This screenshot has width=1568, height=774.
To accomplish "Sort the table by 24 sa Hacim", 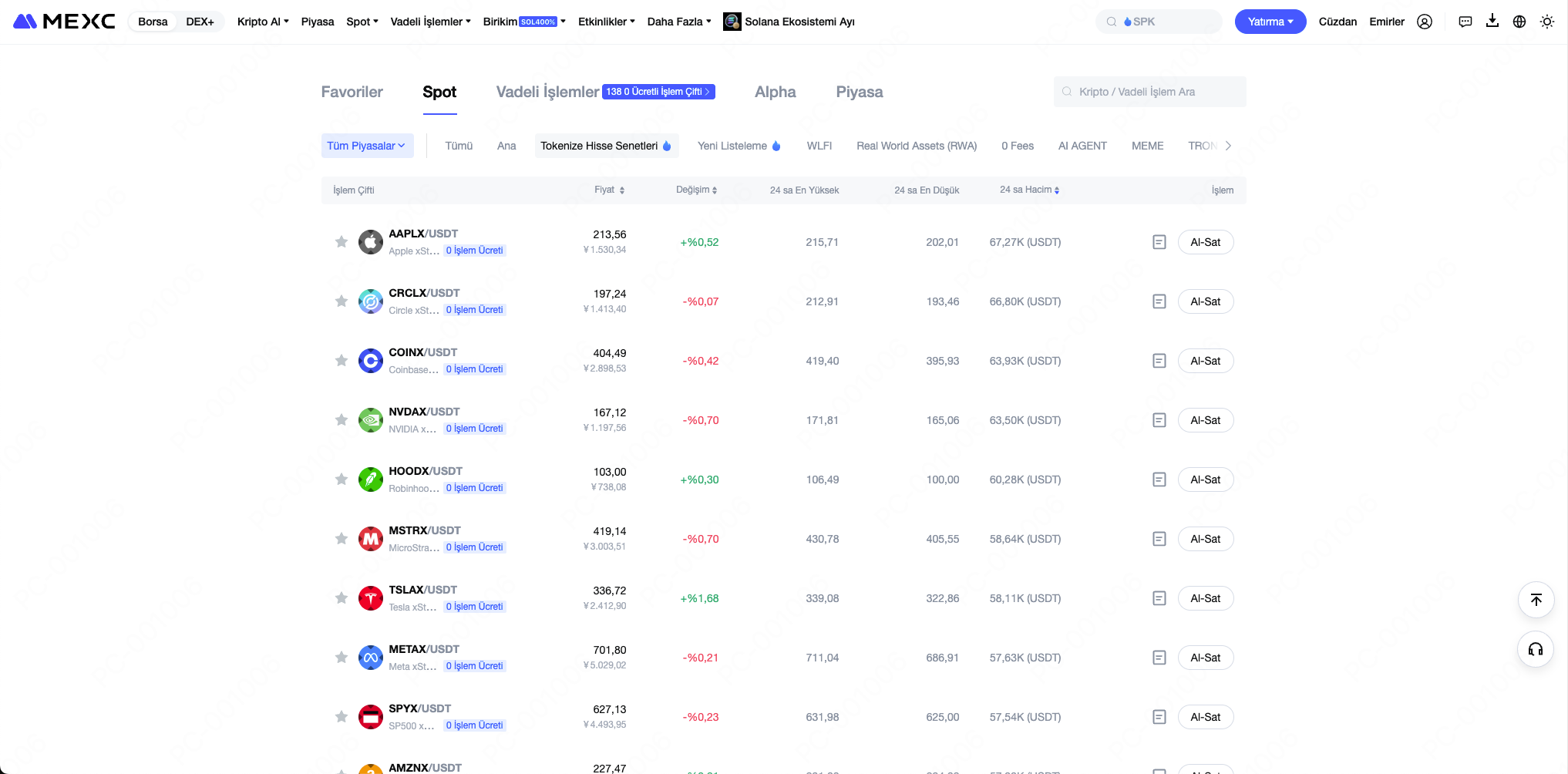I will (x=1029, y=190).
